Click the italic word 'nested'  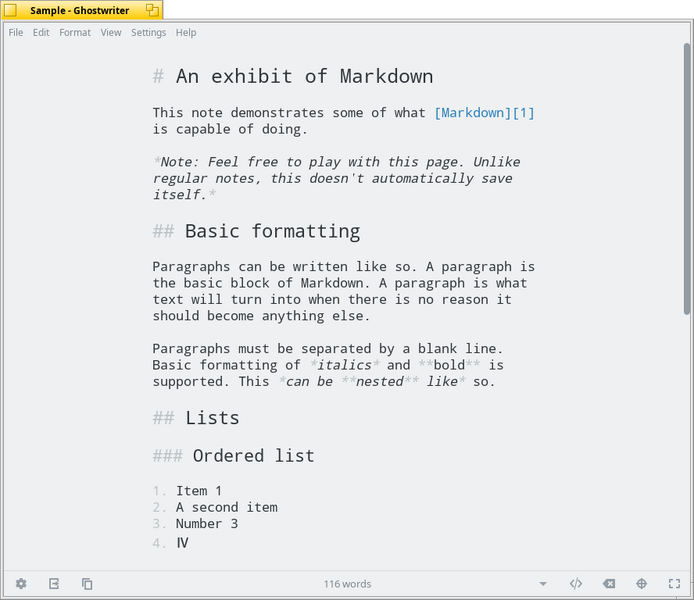(x=380, y=381)
